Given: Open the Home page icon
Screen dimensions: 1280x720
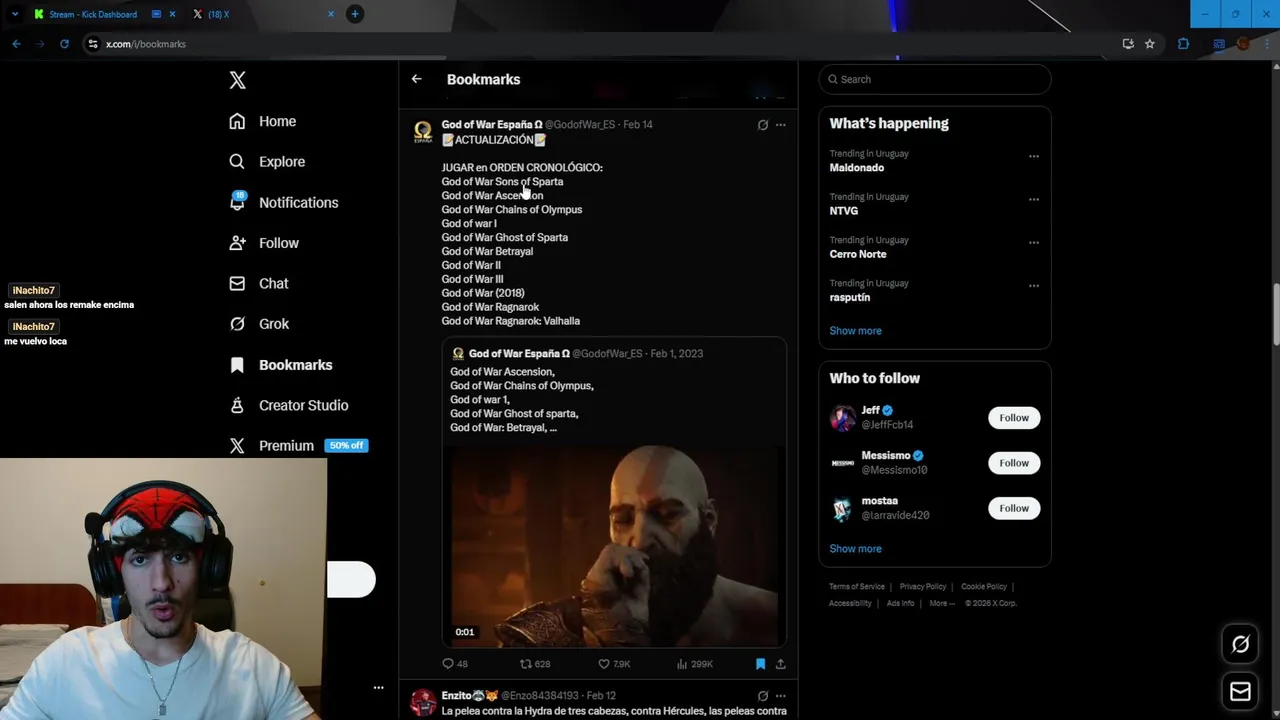Looking at the screenshot, I should 237,121.
